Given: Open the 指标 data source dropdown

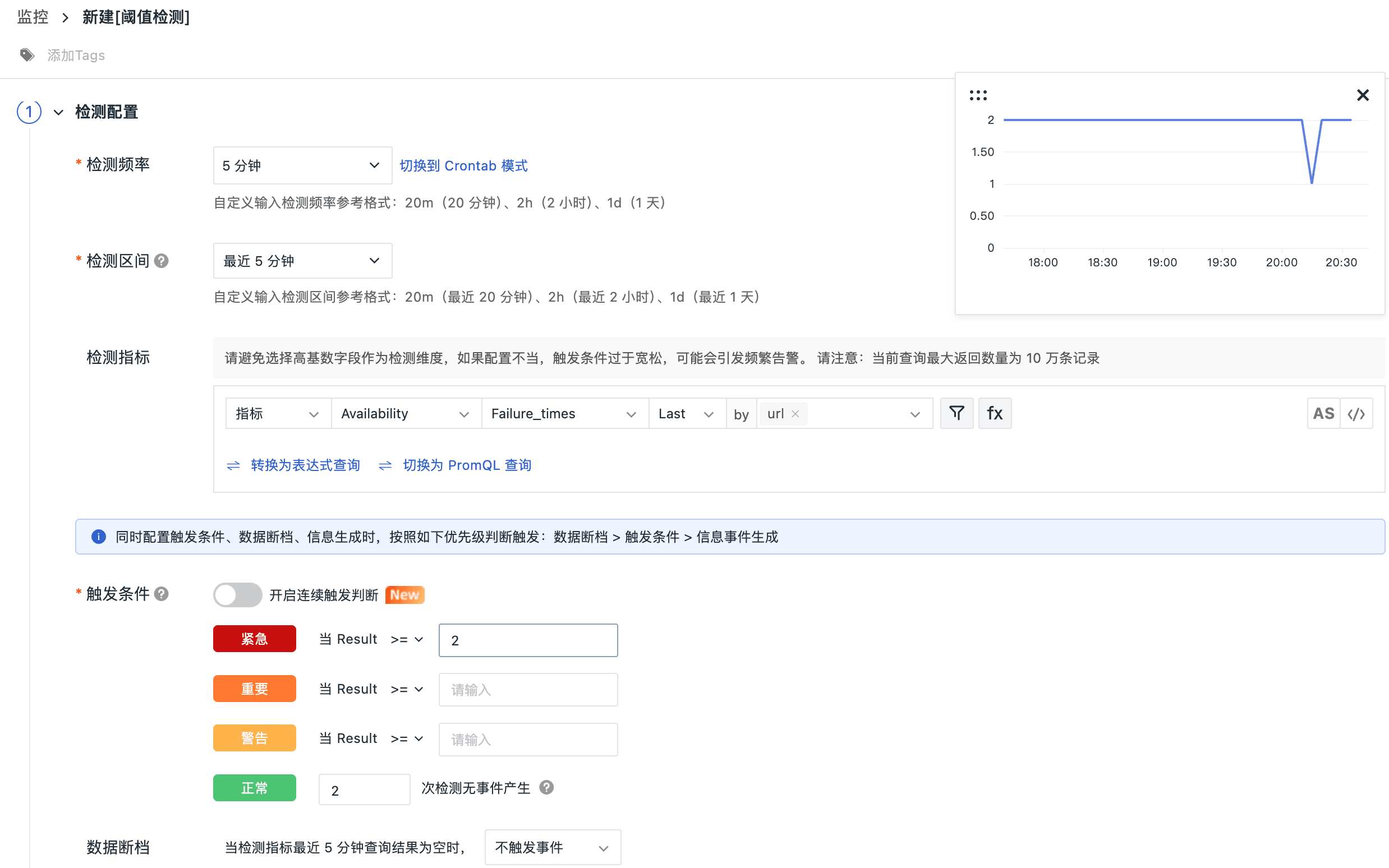Looking at the screenshot, I should coord(278,413).
